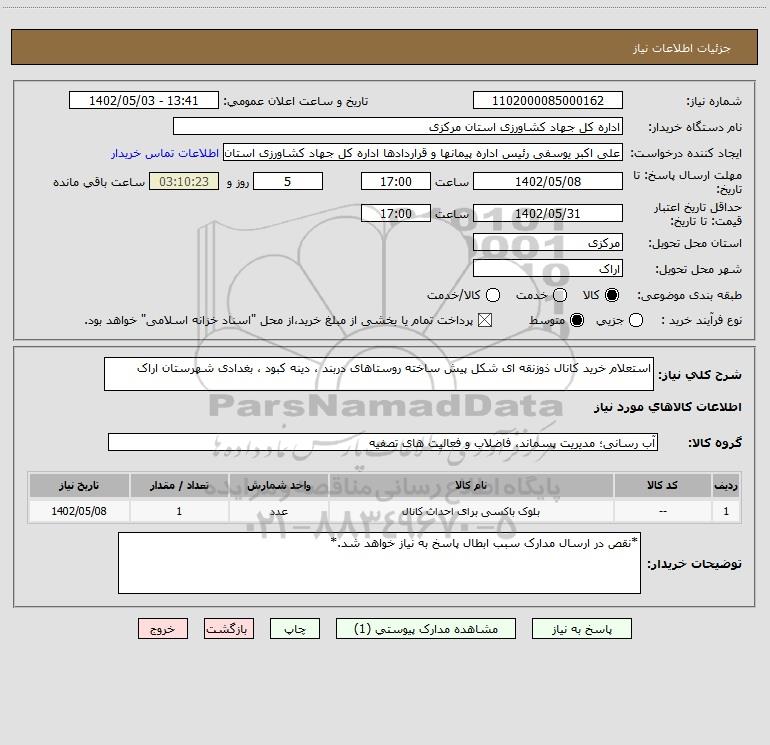Select the خدمت radio button

pyautogui.click(x=560, y=295)
